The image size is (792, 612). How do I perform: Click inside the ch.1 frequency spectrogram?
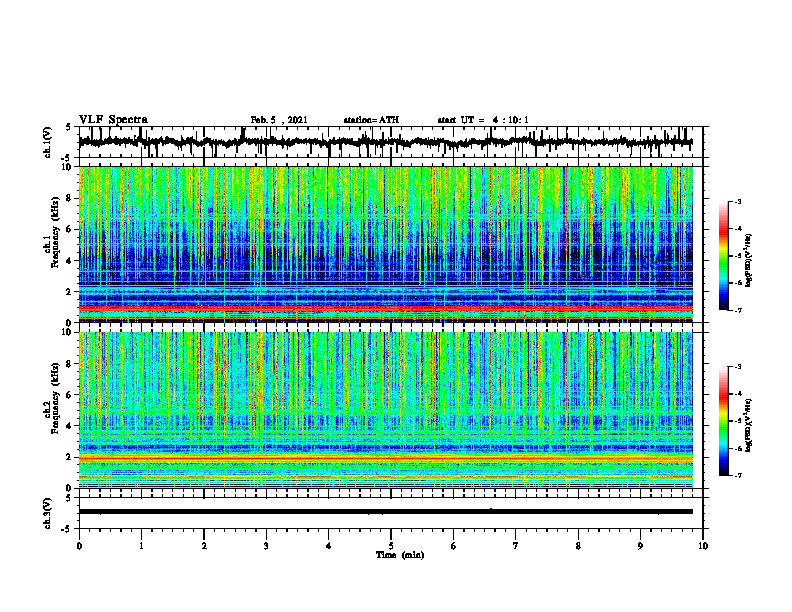(x=385, y=244)
